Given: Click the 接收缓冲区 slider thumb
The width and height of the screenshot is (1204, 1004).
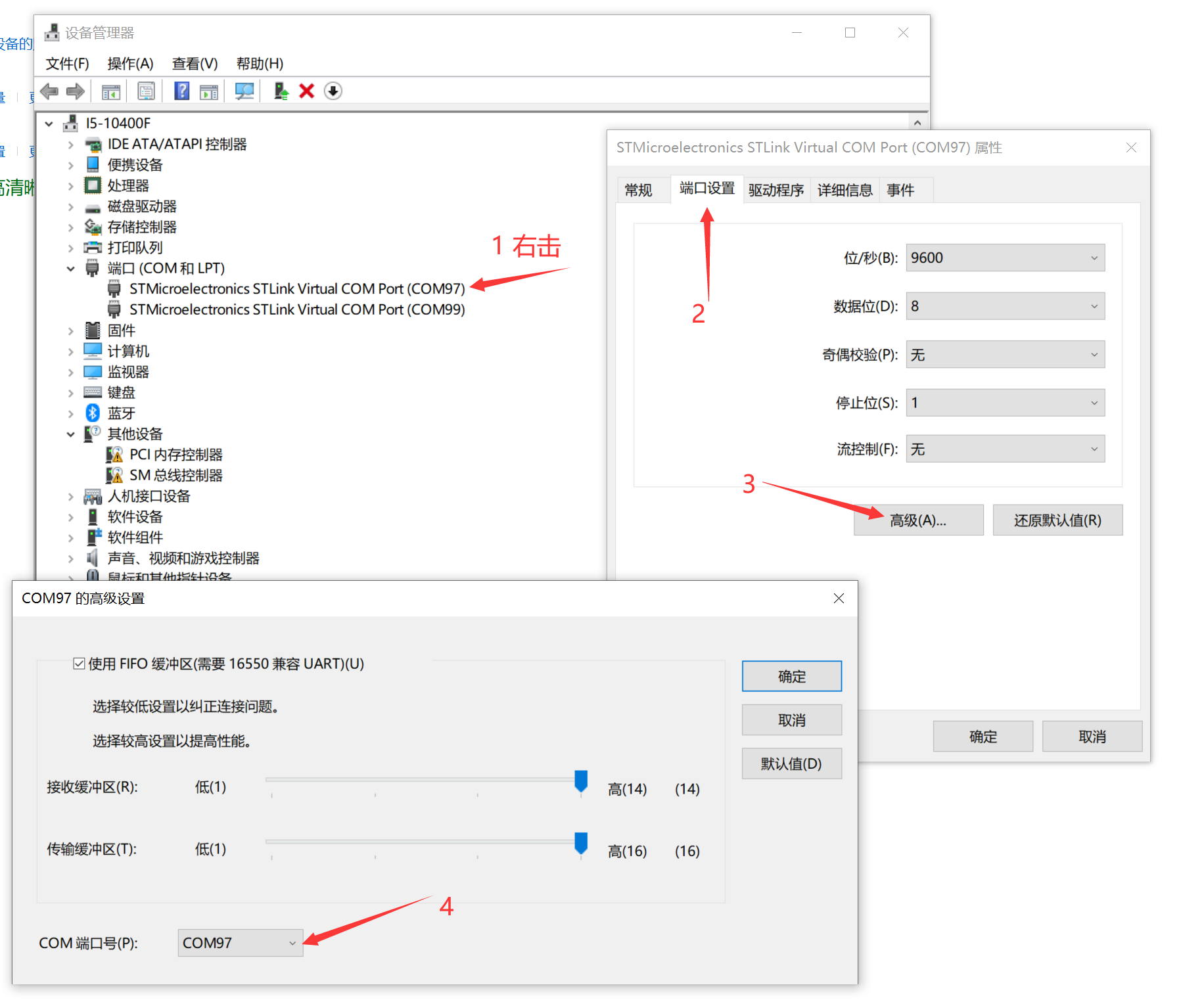Looking at the screenshot, I should 581,782.
